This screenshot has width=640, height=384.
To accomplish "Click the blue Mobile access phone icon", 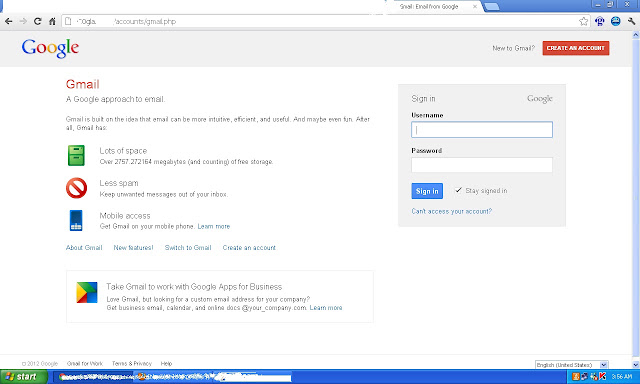I will (76, 220).
